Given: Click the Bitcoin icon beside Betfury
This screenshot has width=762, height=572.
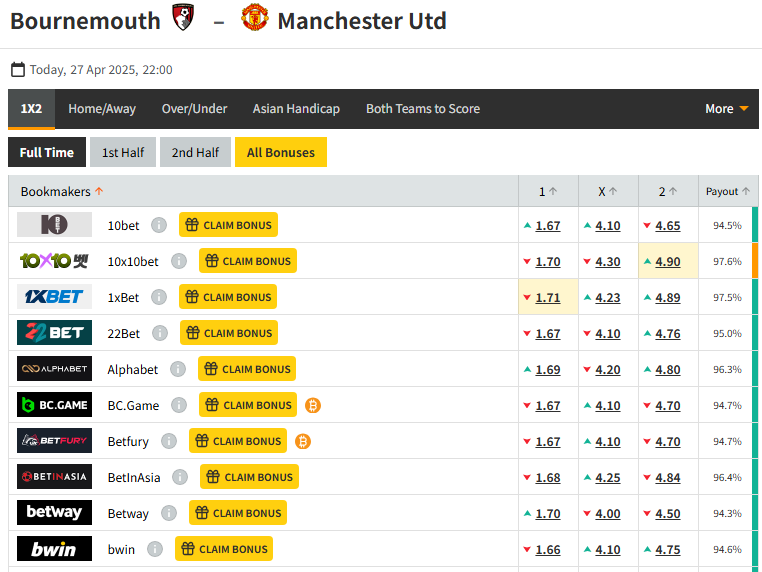Looking at the screenshot, I should [303, 441].
